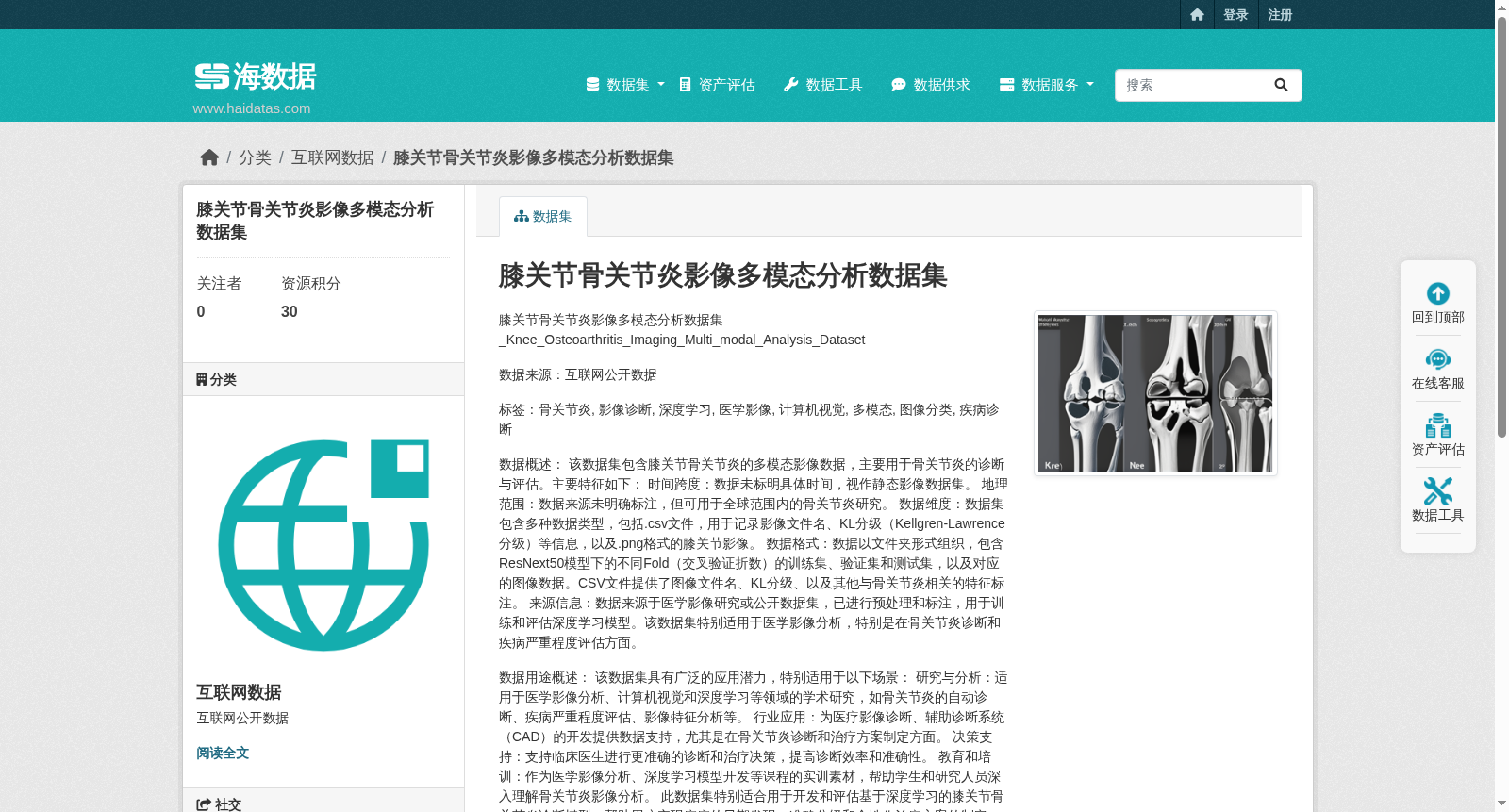Expand the 数据服务 dropdown menu

[x=1047, y=85]
